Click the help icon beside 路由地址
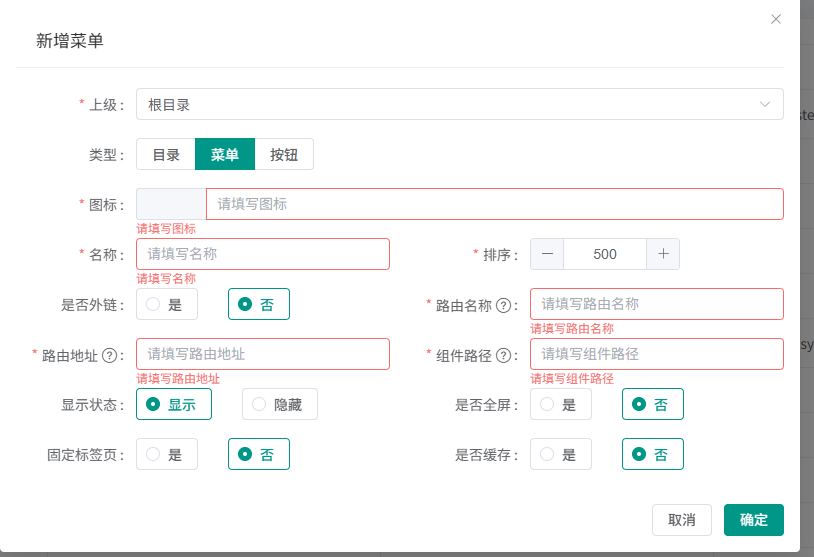 (x=110, y=355)
